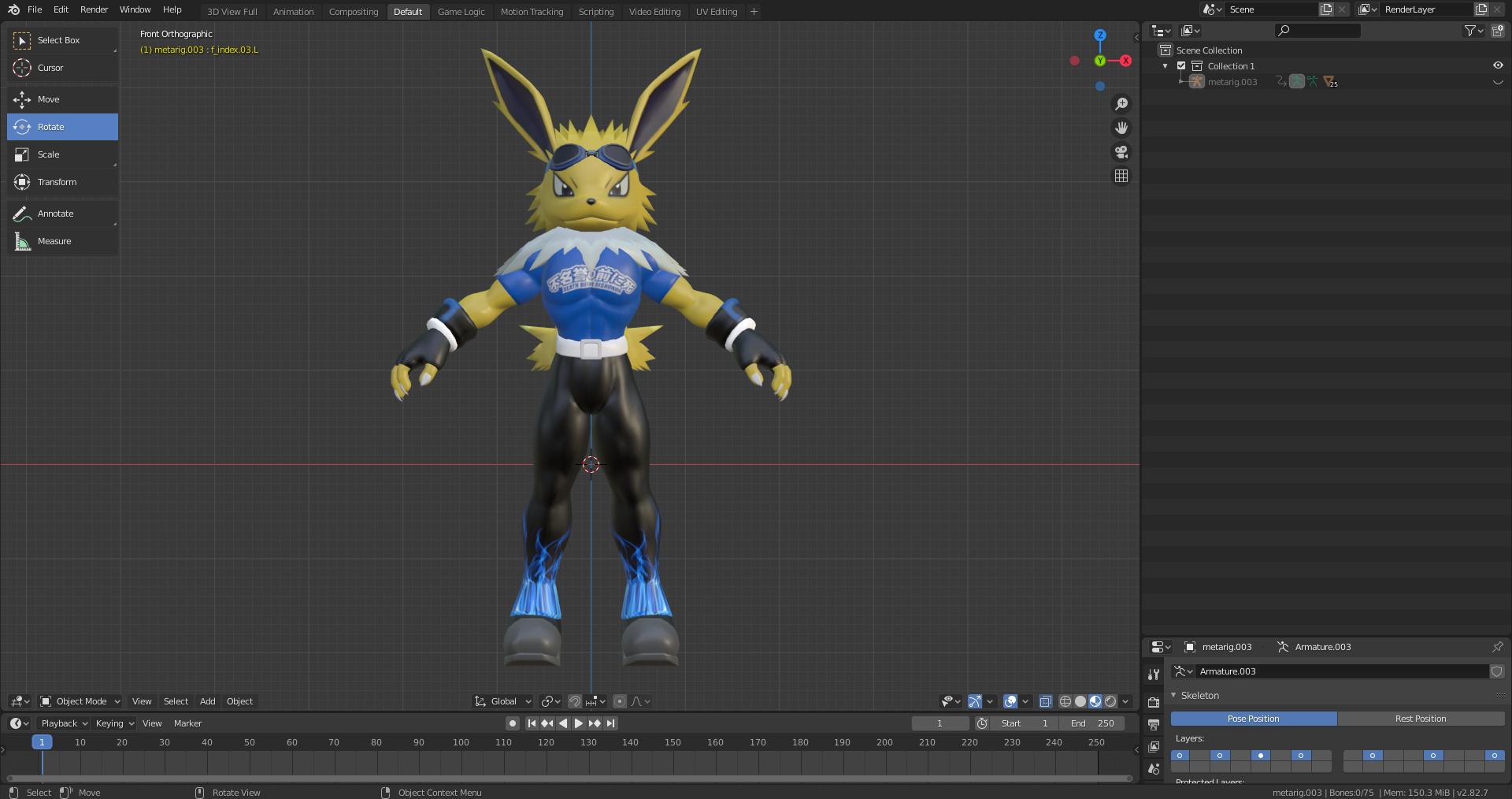Open the viewport Add menu
Screen dimensions: 1512x799
click(207, 701)
